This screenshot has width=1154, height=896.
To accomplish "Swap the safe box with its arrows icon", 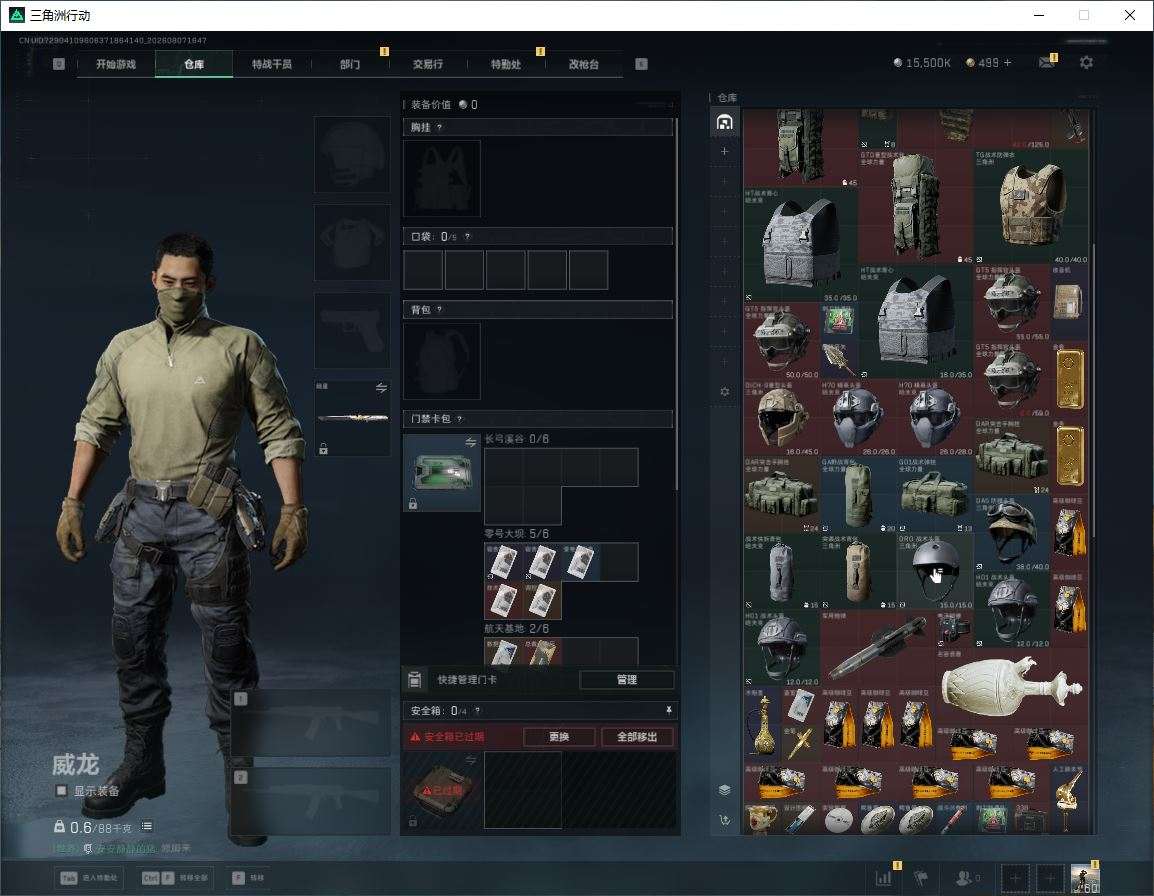I will [470, 759].
